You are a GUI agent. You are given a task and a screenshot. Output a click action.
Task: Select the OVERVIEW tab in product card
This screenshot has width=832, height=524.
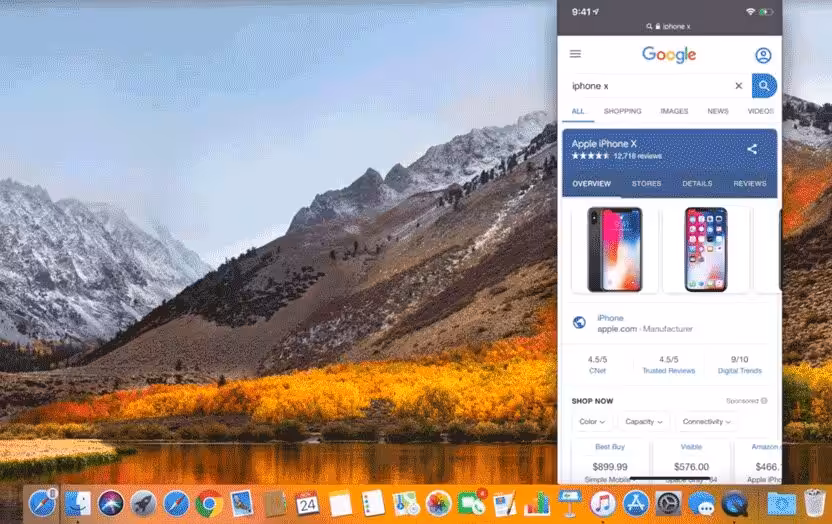pyautogui.click(x=591, y=184)
